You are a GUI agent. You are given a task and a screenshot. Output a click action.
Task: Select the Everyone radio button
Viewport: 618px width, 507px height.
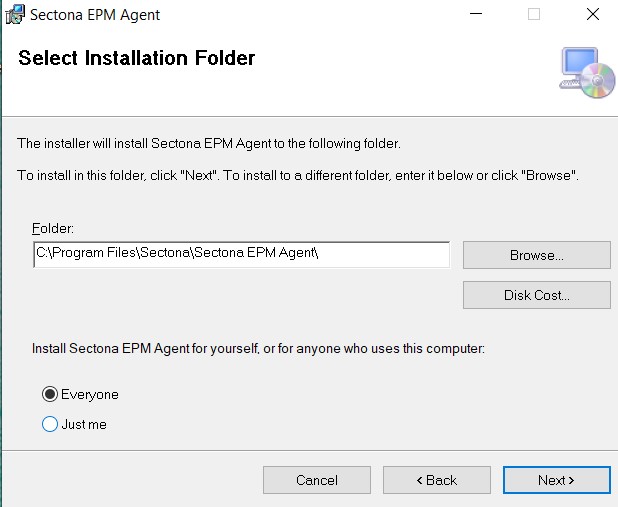(x=50, y=394)
